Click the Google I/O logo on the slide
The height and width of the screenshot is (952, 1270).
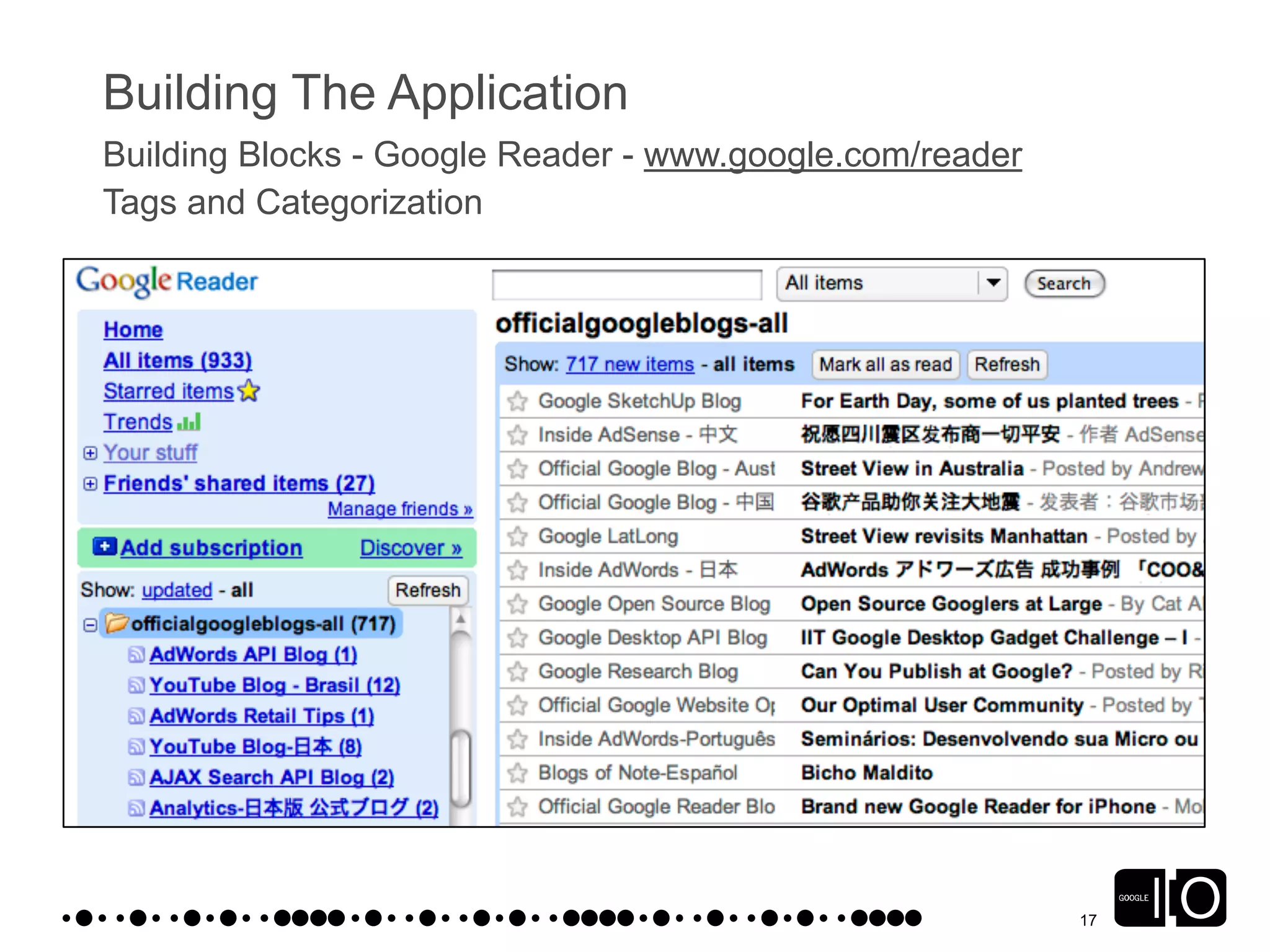(x=1170, y=898)
